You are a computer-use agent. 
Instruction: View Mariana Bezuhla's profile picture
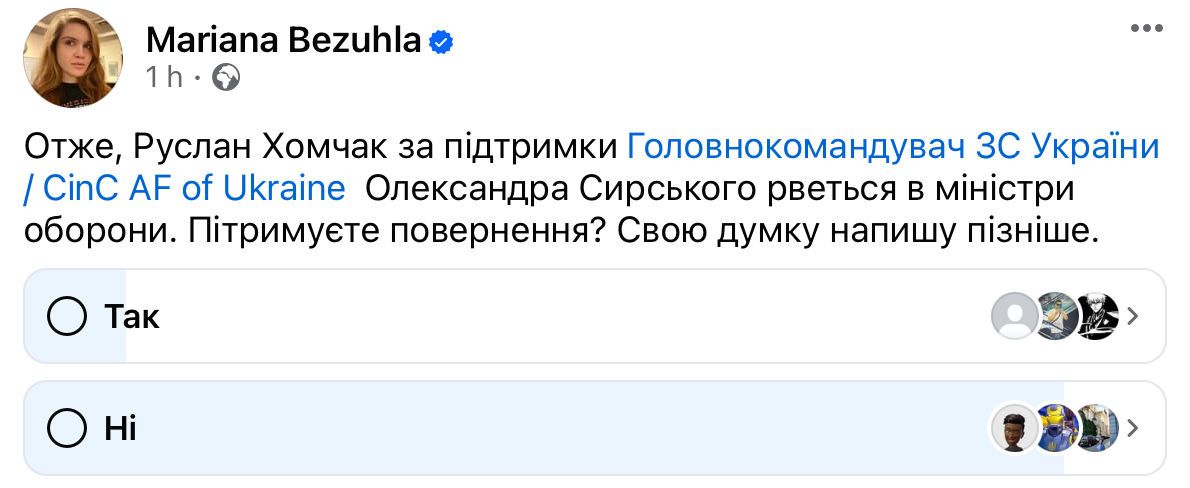73,58
